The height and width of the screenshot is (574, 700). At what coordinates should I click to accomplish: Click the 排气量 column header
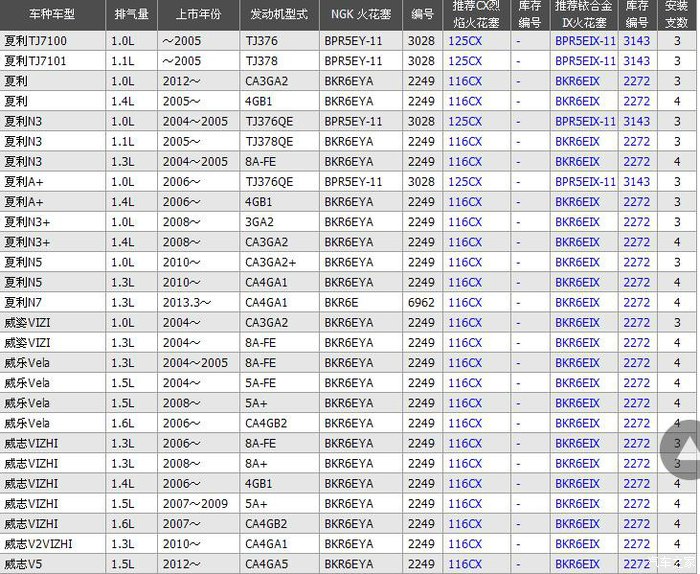click(131, 15)
